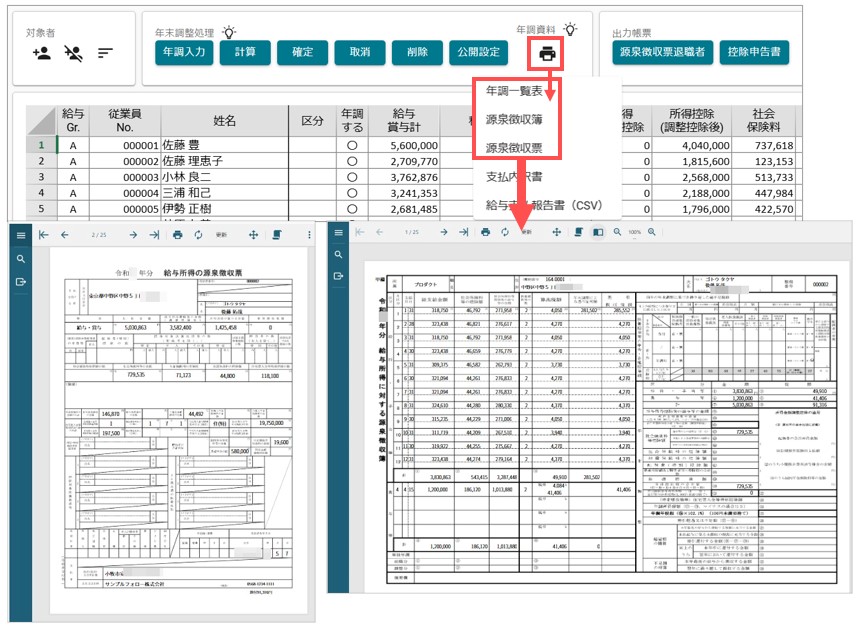
Task: Click refresh icon in left viewer toolbar
Action: click(198, 235)
